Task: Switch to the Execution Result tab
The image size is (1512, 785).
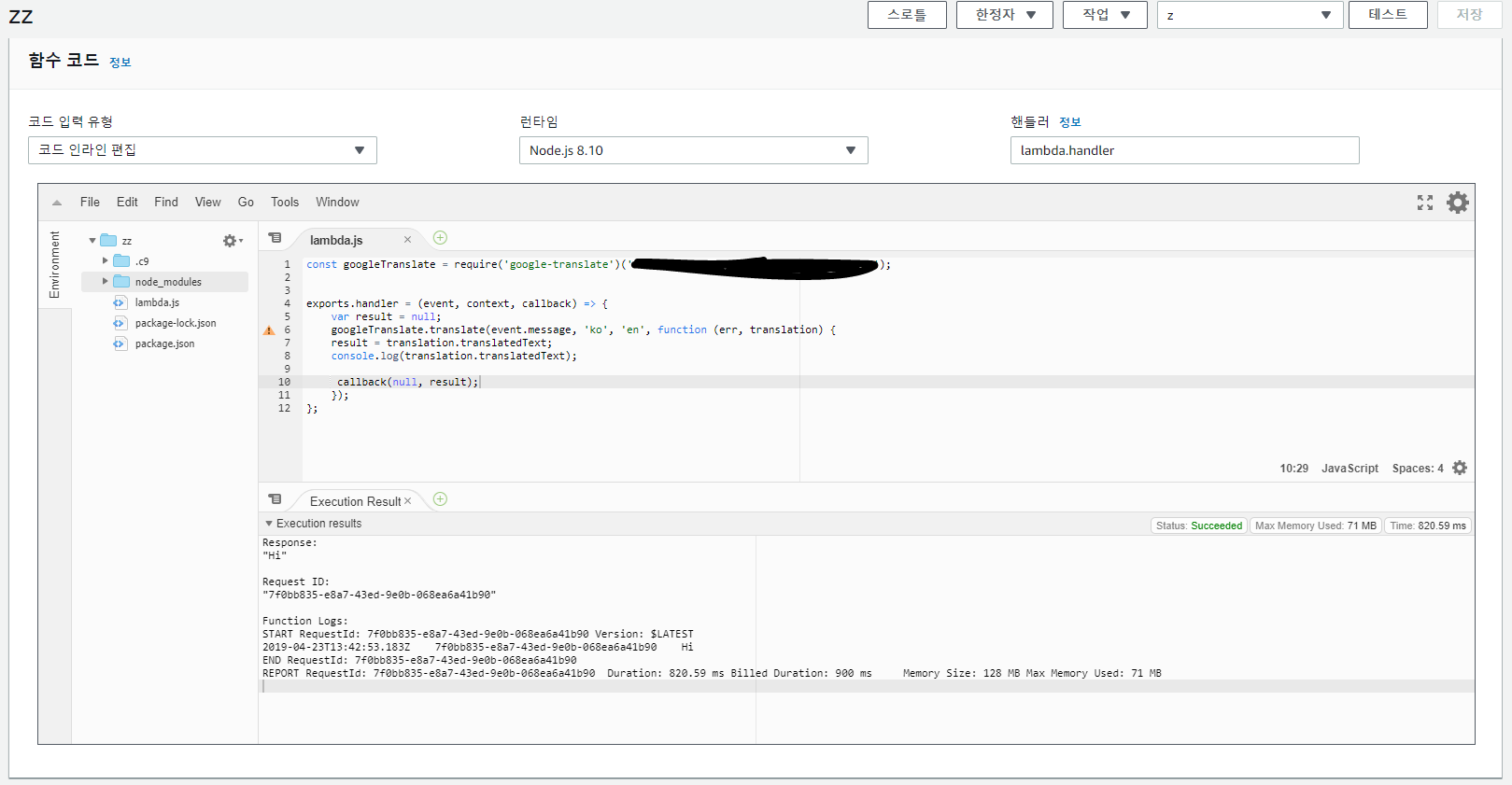Action: click(355, 501)
